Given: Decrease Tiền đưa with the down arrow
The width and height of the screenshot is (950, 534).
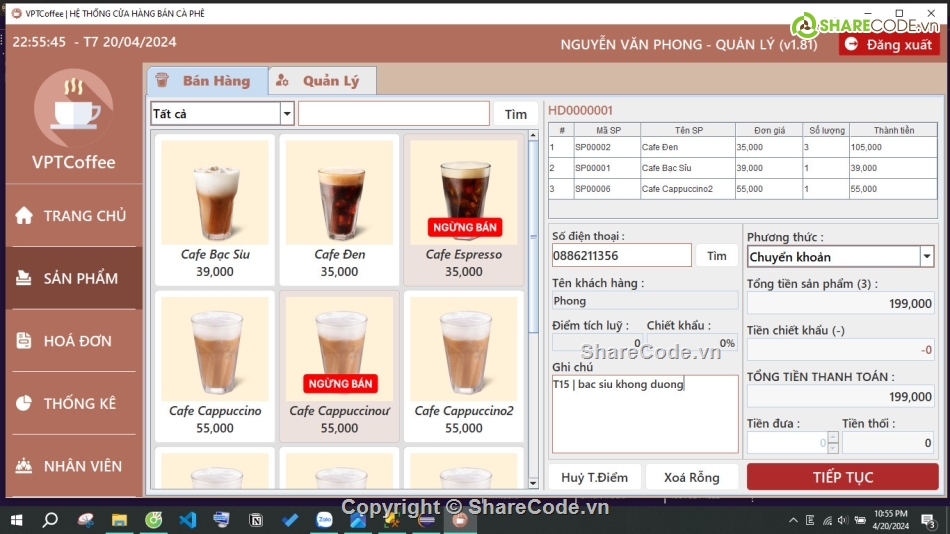Looking at the screenshot, I should [833, 448].
